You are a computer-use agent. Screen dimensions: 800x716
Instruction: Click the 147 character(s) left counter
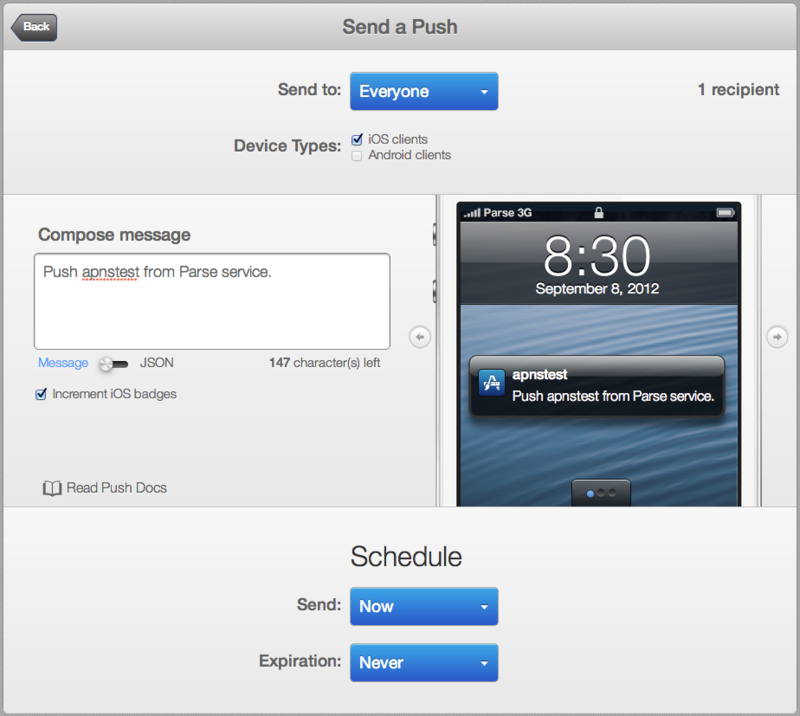pyautogui.click(x=324, y=363)
